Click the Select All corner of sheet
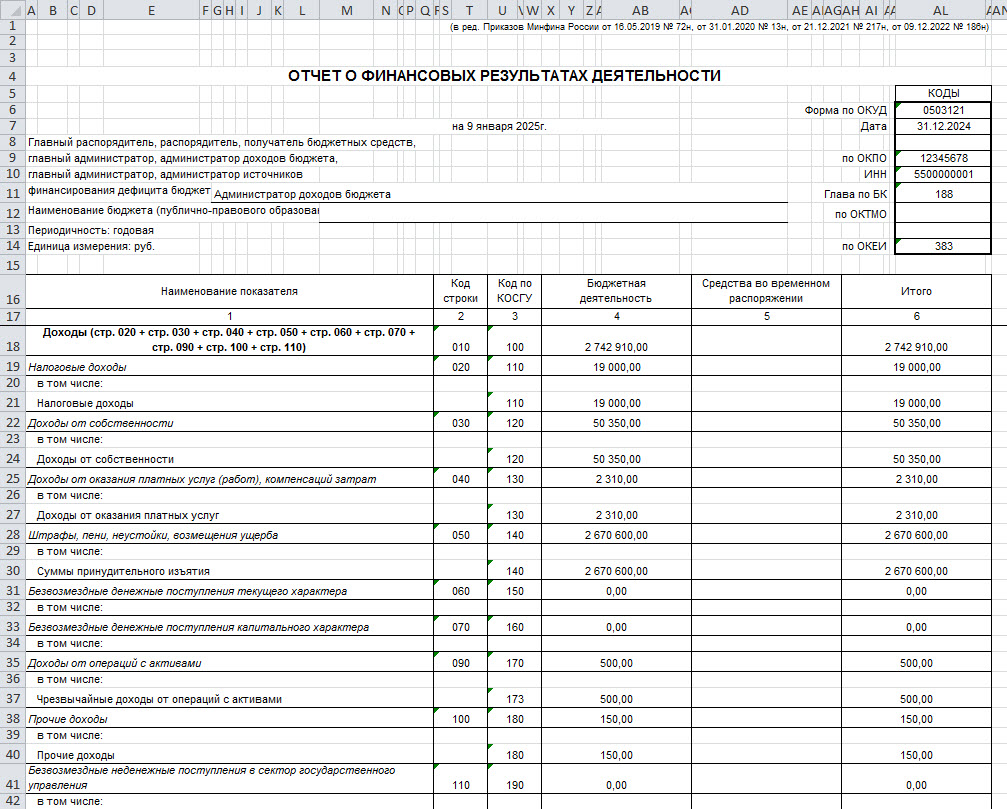The height and width of the screenshot is (809, 1007). pos(13,10)
